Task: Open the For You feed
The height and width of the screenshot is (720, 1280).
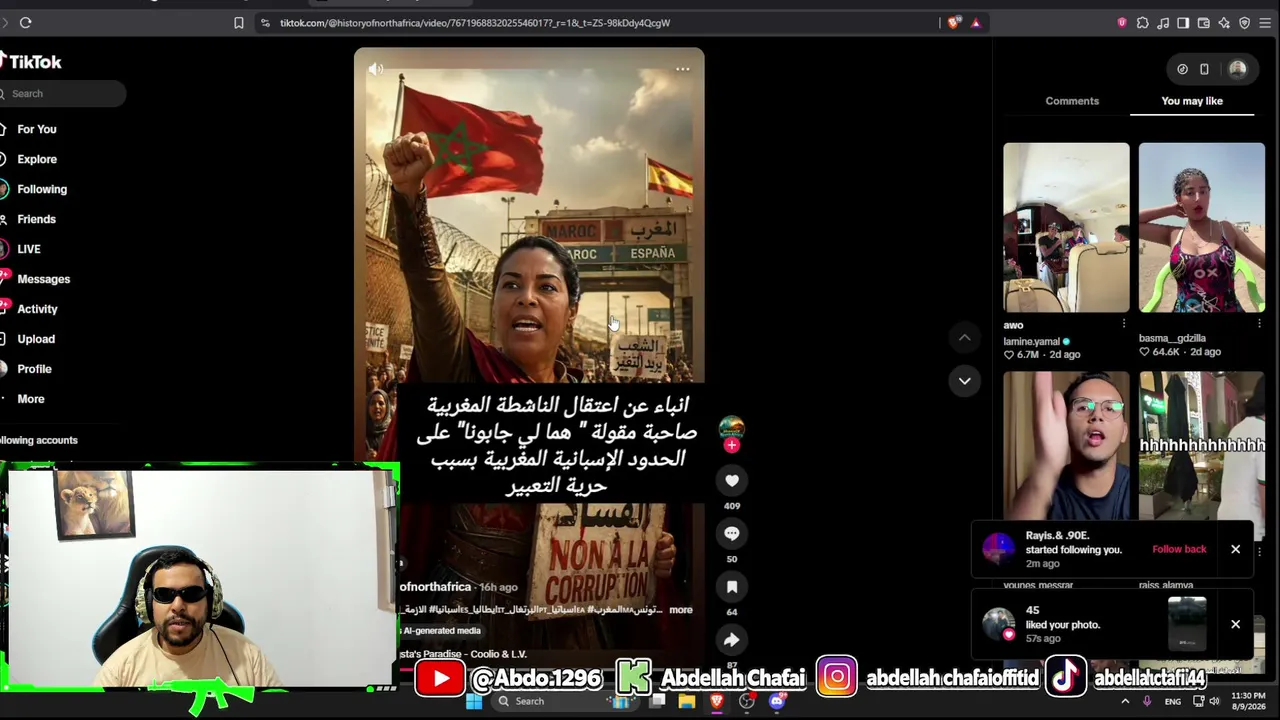Action: point(36,129)
